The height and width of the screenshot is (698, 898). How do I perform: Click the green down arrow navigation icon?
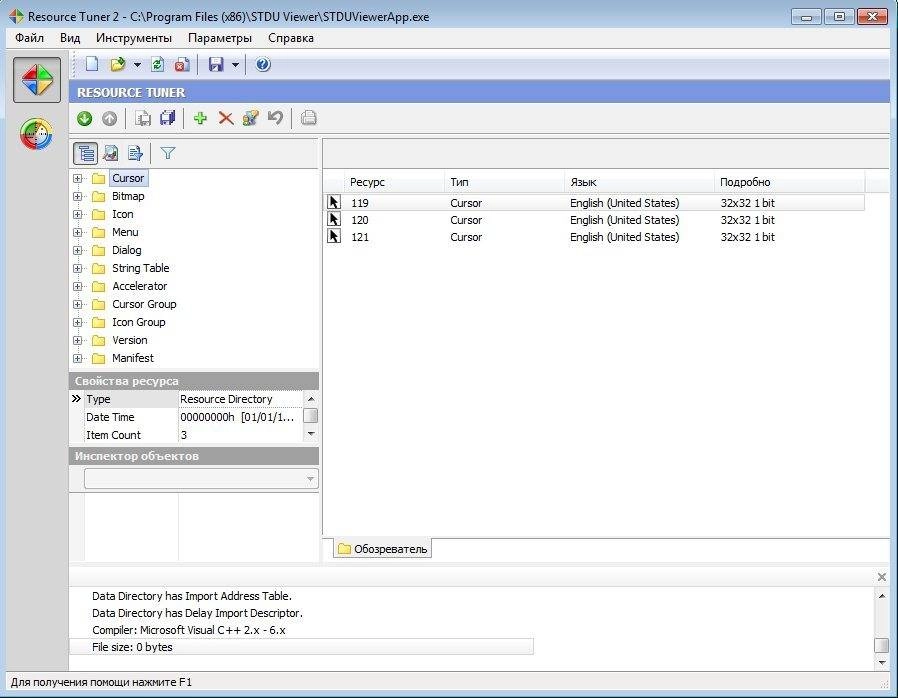tap(85, 119)
